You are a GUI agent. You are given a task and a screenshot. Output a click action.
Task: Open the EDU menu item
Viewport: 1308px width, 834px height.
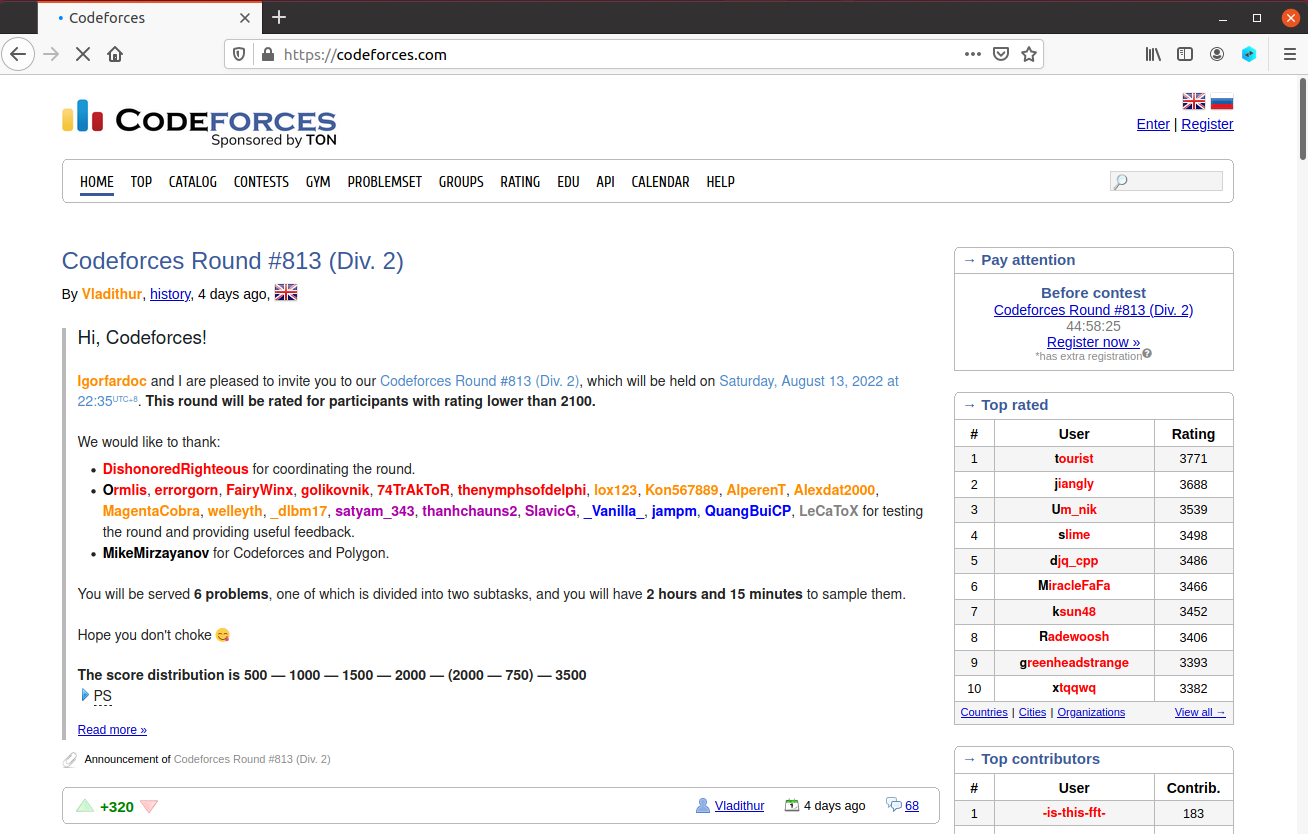point(568,182)
